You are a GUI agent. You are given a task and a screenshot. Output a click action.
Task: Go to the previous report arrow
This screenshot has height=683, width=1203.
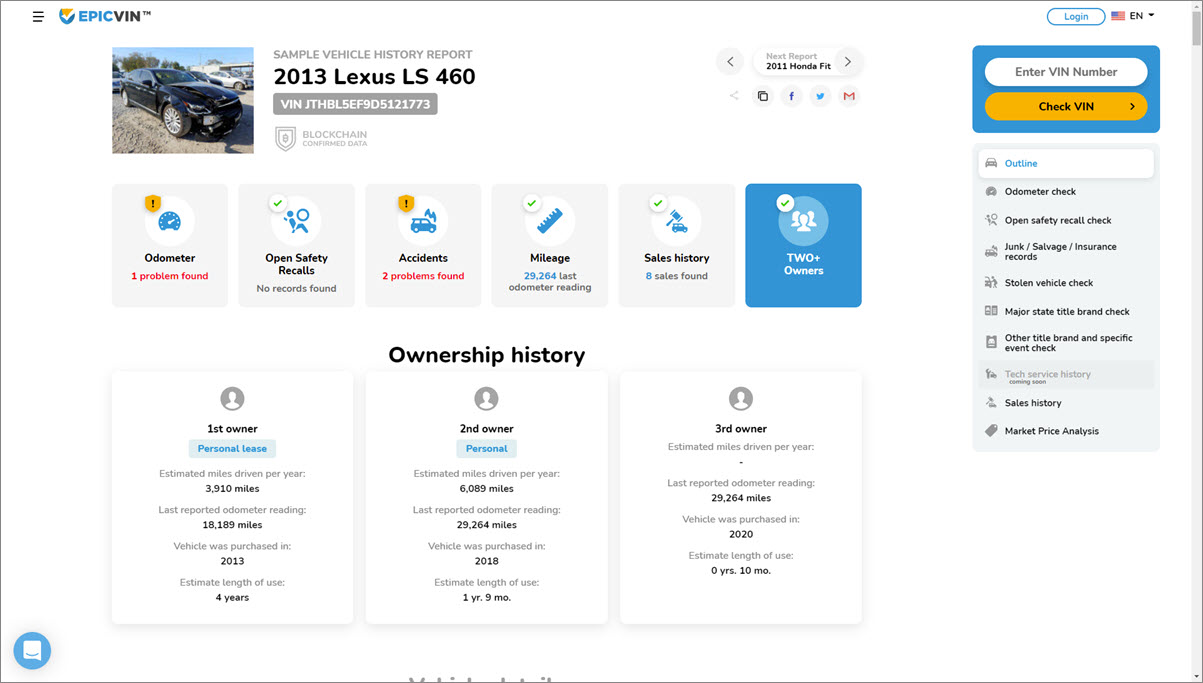(730, 62)
